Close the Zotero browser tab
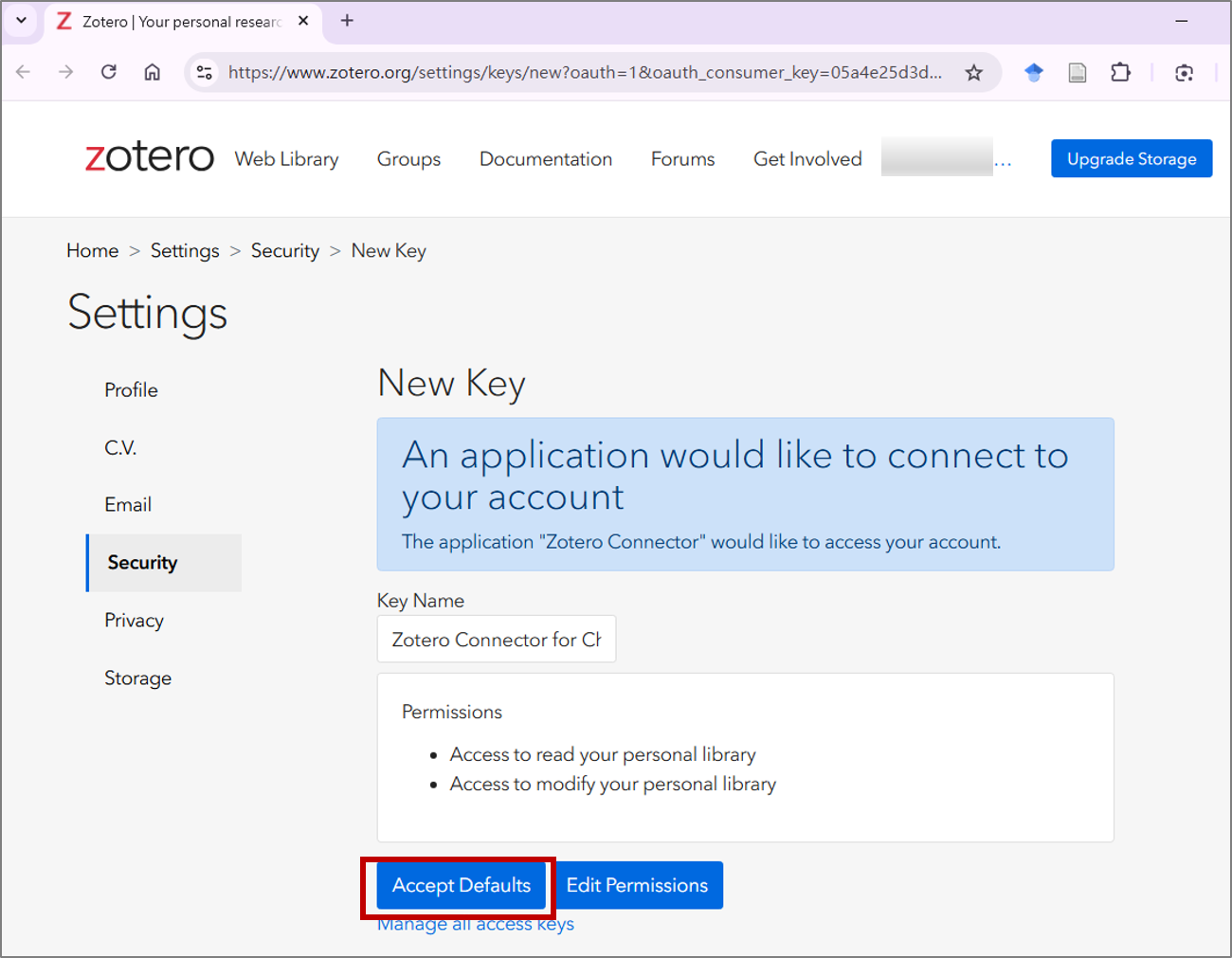 click(303, 21)
